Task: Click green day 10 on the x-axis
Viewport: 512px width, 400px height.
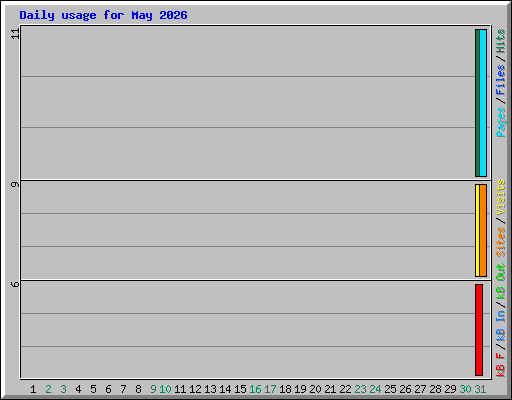Action: (x=165, y=389)
